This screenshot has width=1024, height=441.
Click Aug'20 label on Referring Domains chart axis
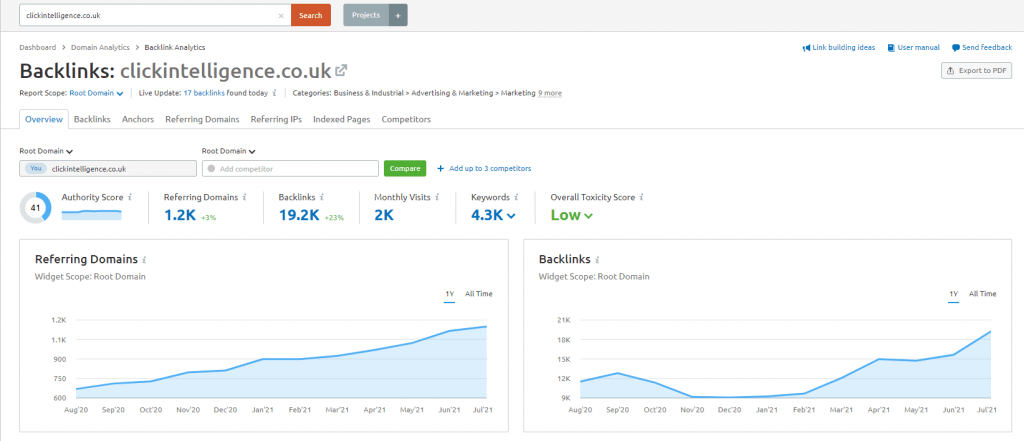click(76, 410)
